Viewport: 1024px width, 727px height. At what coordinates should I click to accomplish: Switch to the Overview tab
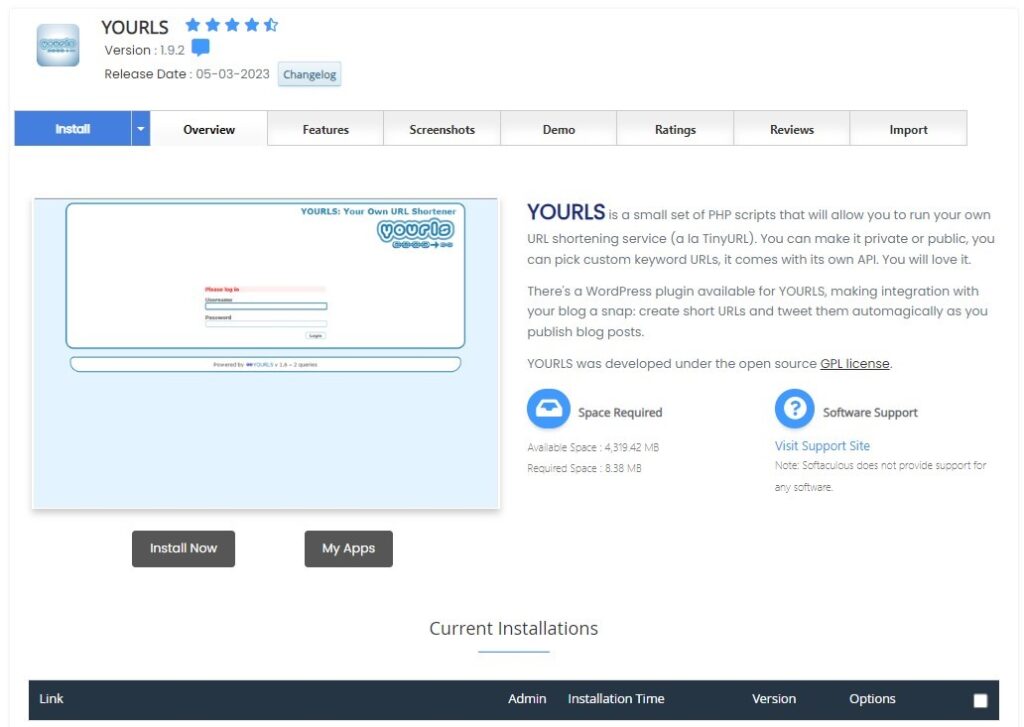(209, 129)
